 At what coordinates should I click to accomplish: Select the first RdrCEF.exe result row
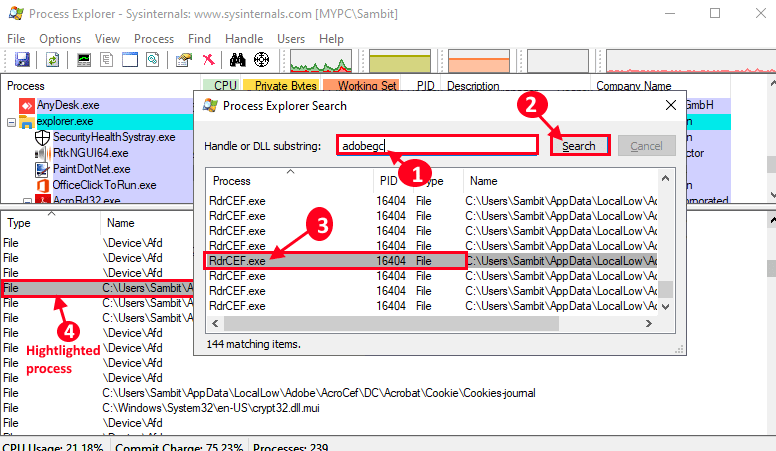[x=431, y=201]
